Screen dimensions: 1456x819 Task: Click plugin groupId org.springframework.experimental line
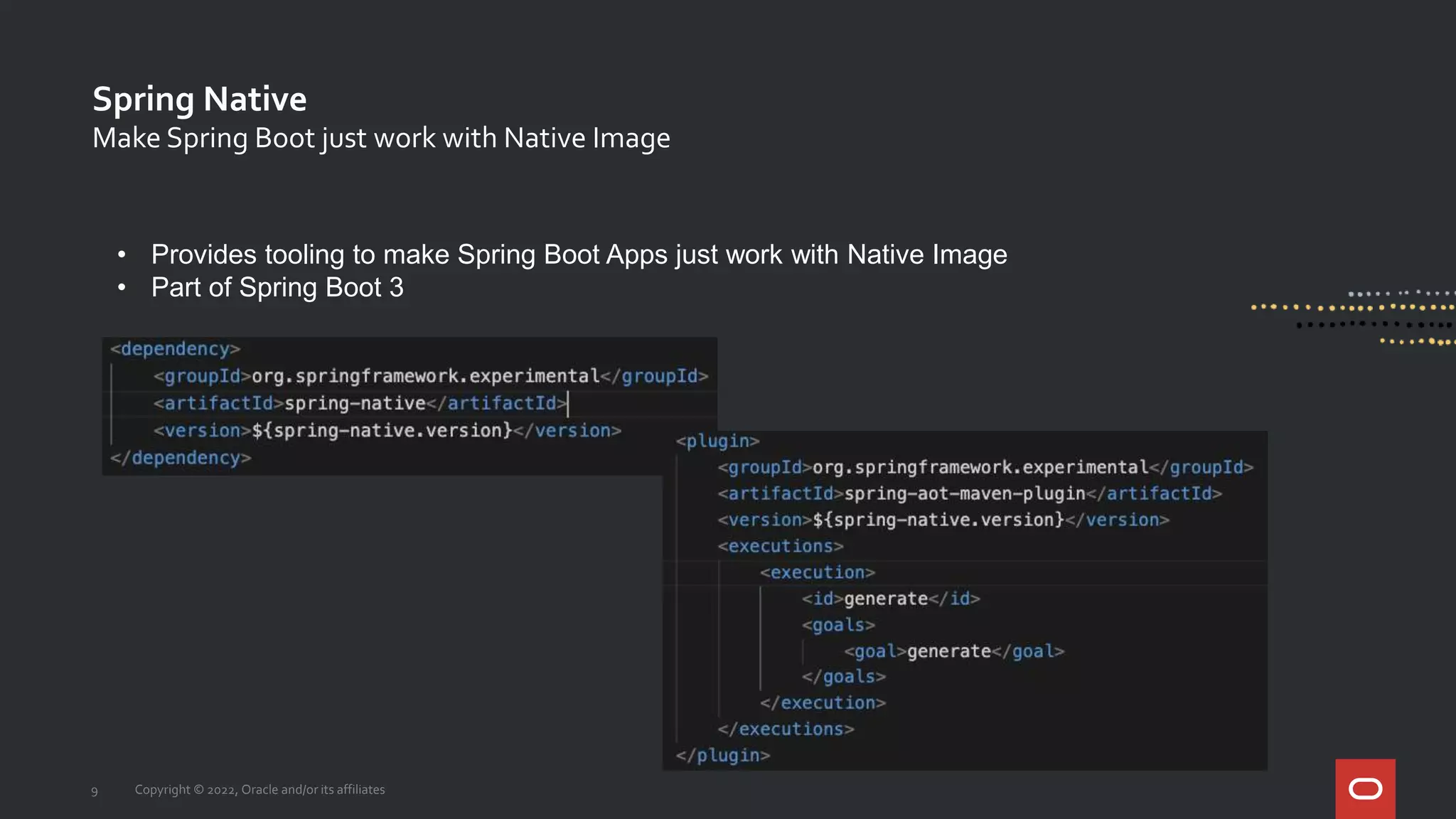click(985, 467)
